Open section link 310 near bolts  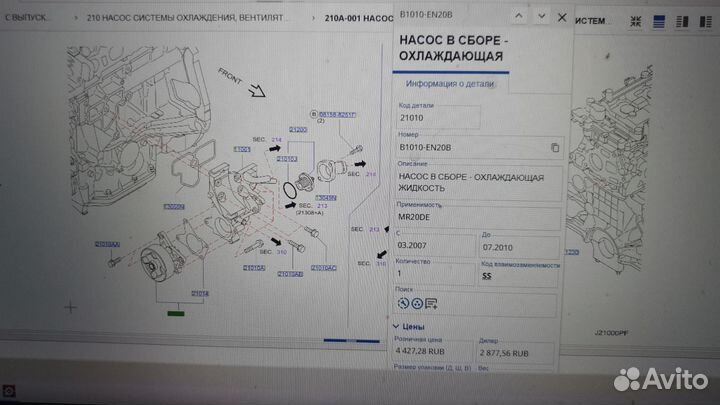pos(281,252)
